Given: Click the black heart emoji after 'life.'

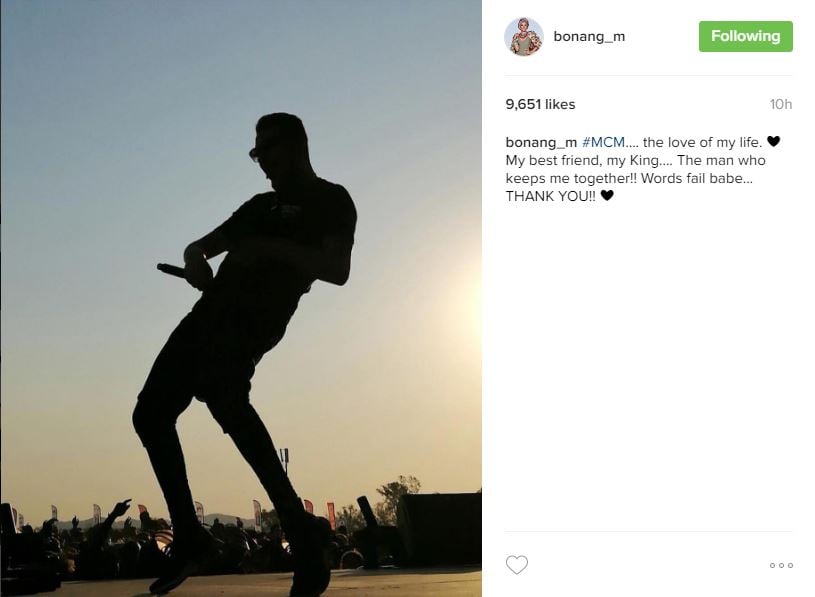Looking at the screenshot, I should [x=773, y=141].
